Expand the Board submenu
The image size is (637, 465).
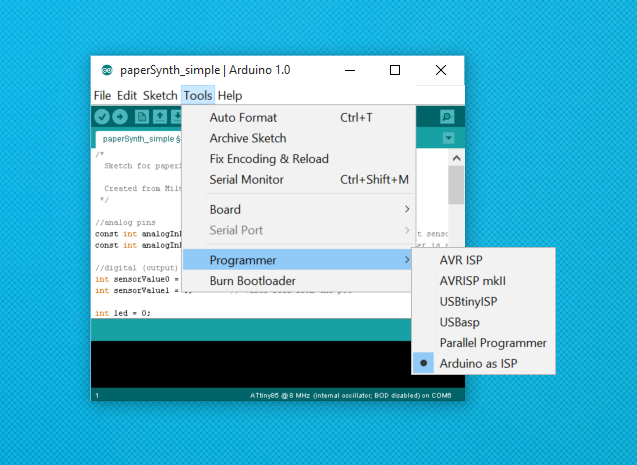click(x=299, y=210)
